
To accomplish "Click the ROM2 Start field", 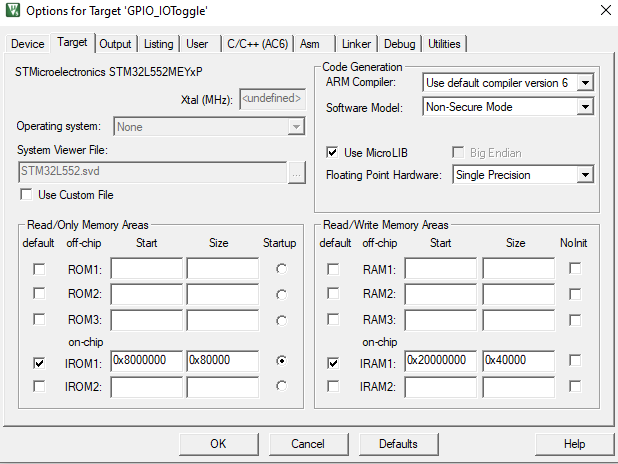I will 147,294.
